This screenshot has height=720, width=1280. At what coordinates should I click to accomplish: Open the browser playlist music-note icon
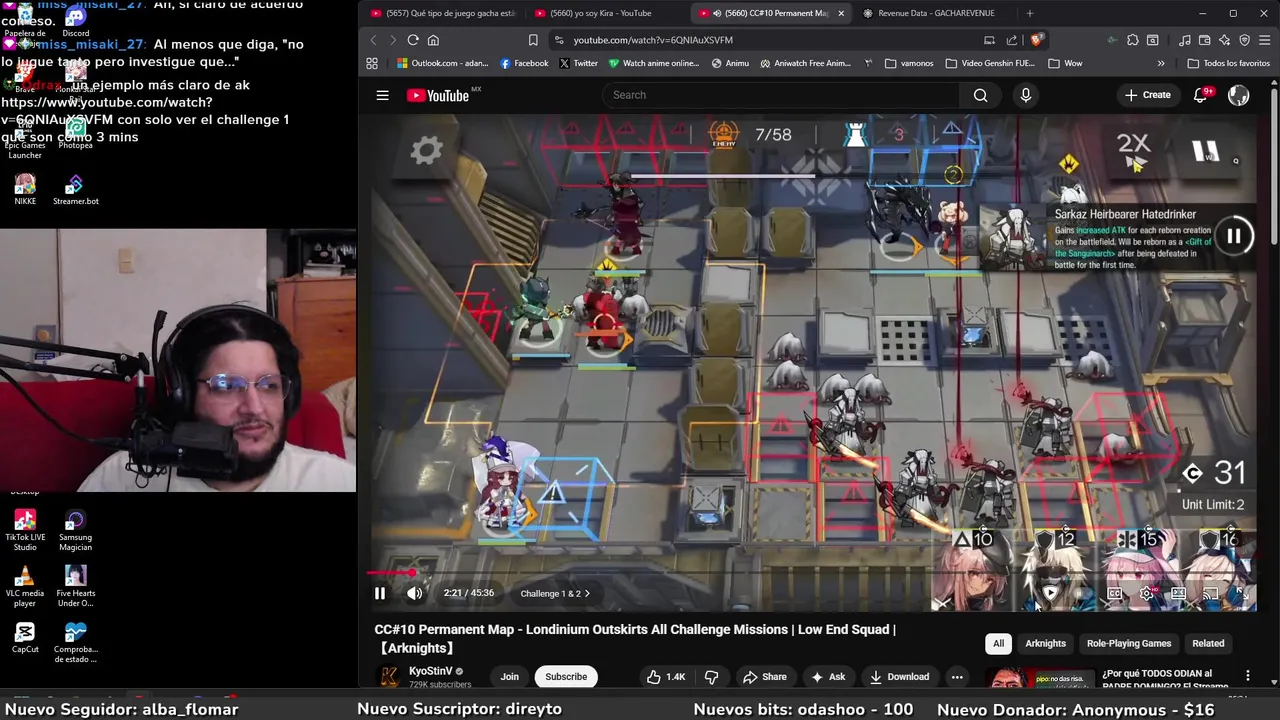click(1184, 40)
